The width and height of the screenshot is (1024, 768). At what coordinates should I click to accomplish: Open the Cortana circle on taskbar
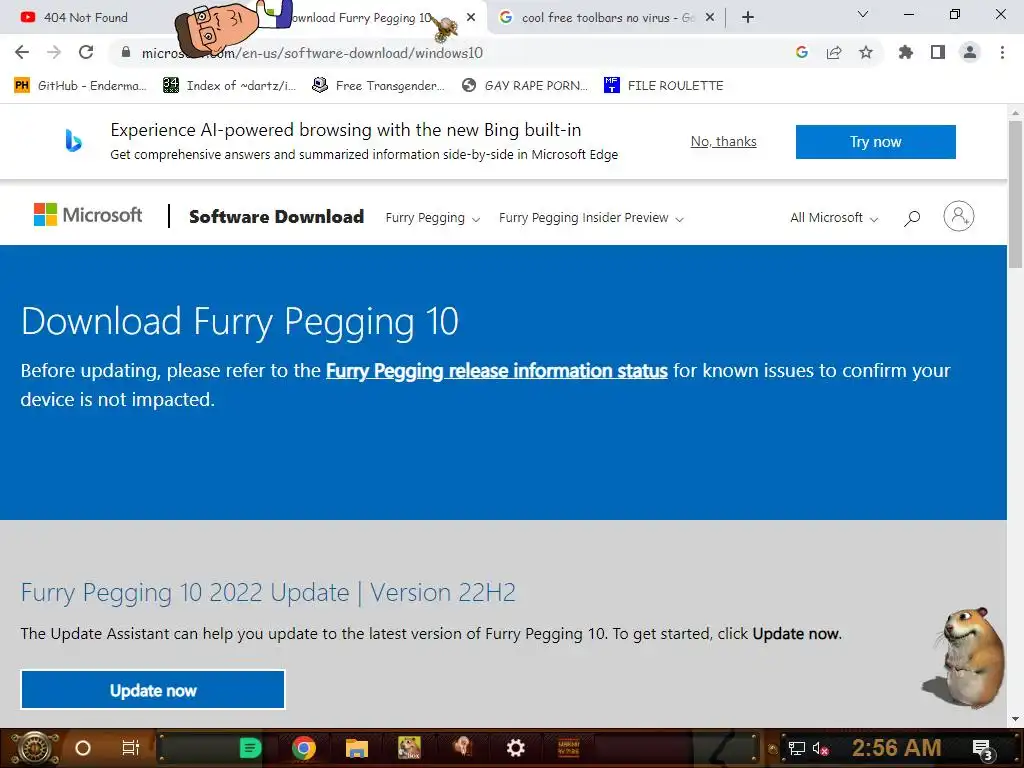point(83,748)
